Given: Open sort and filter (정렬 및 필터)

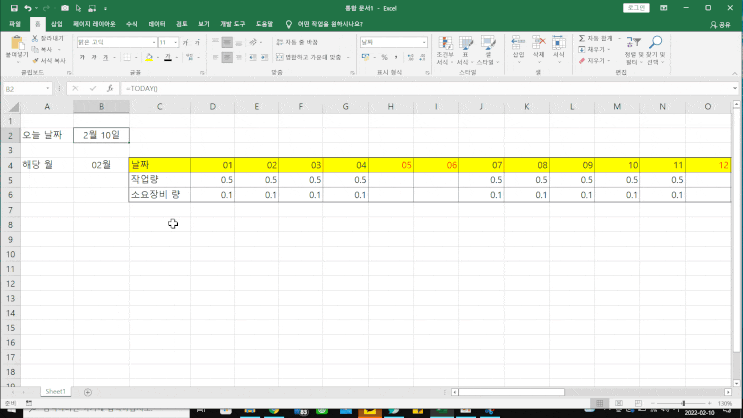Looking at the screenshot, I should [x=632, y=50].
